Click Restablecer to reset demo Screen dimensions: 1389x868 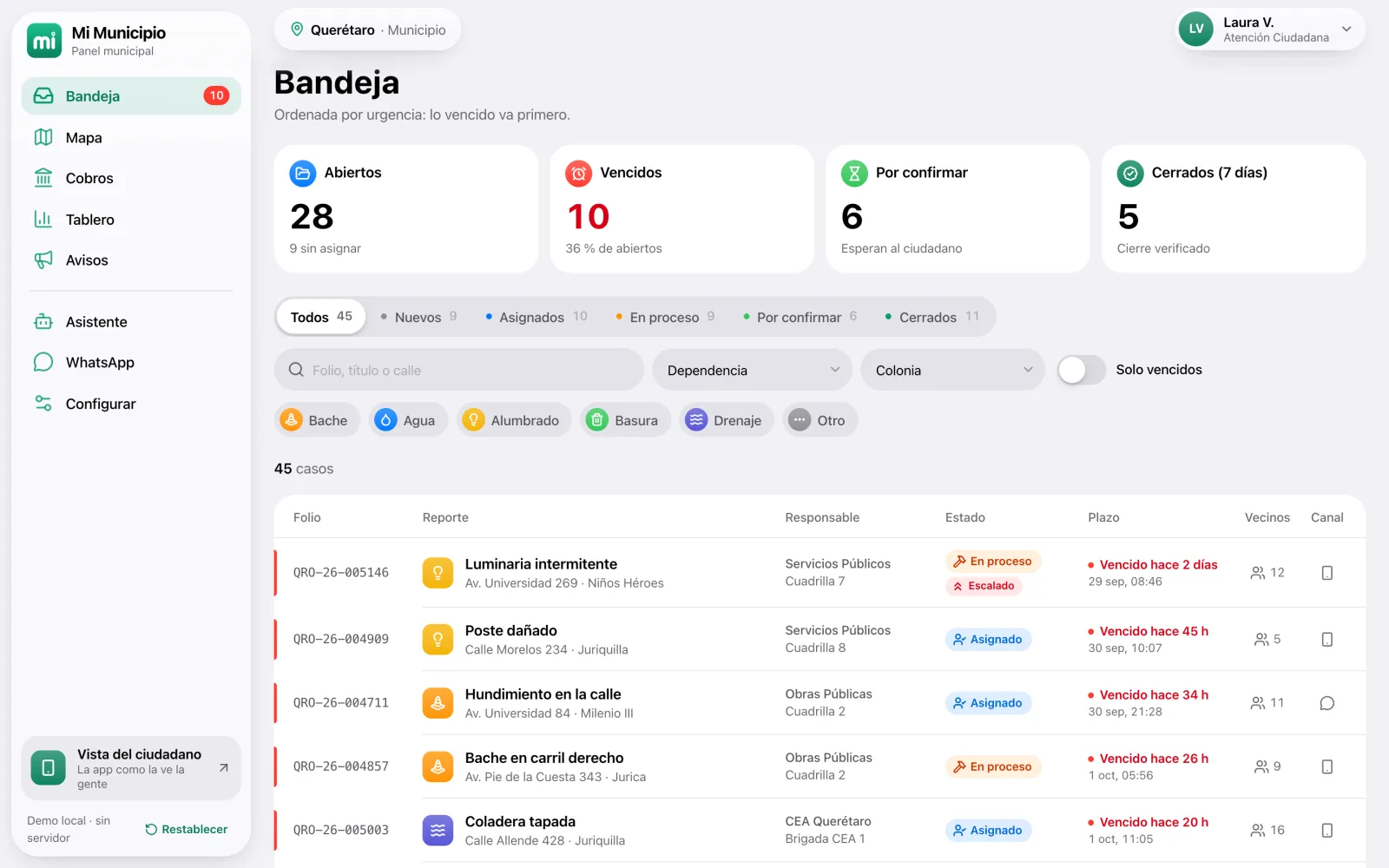pos(186,829)
